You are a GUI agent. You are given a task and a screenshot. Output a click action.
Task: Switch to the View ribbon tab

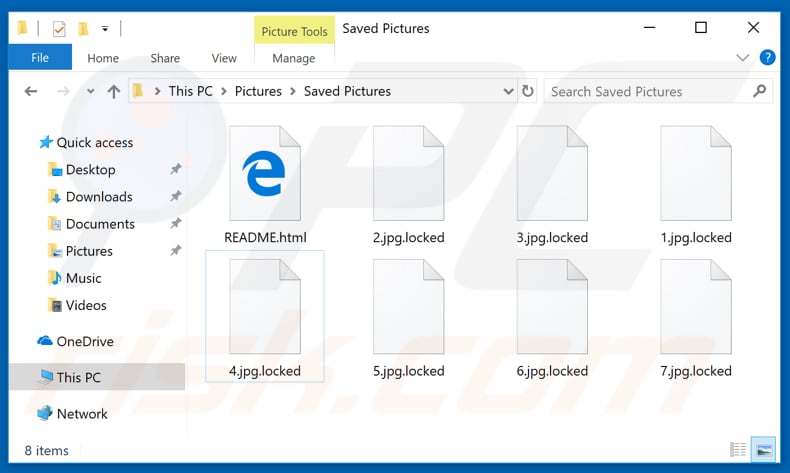pos(224,58)
